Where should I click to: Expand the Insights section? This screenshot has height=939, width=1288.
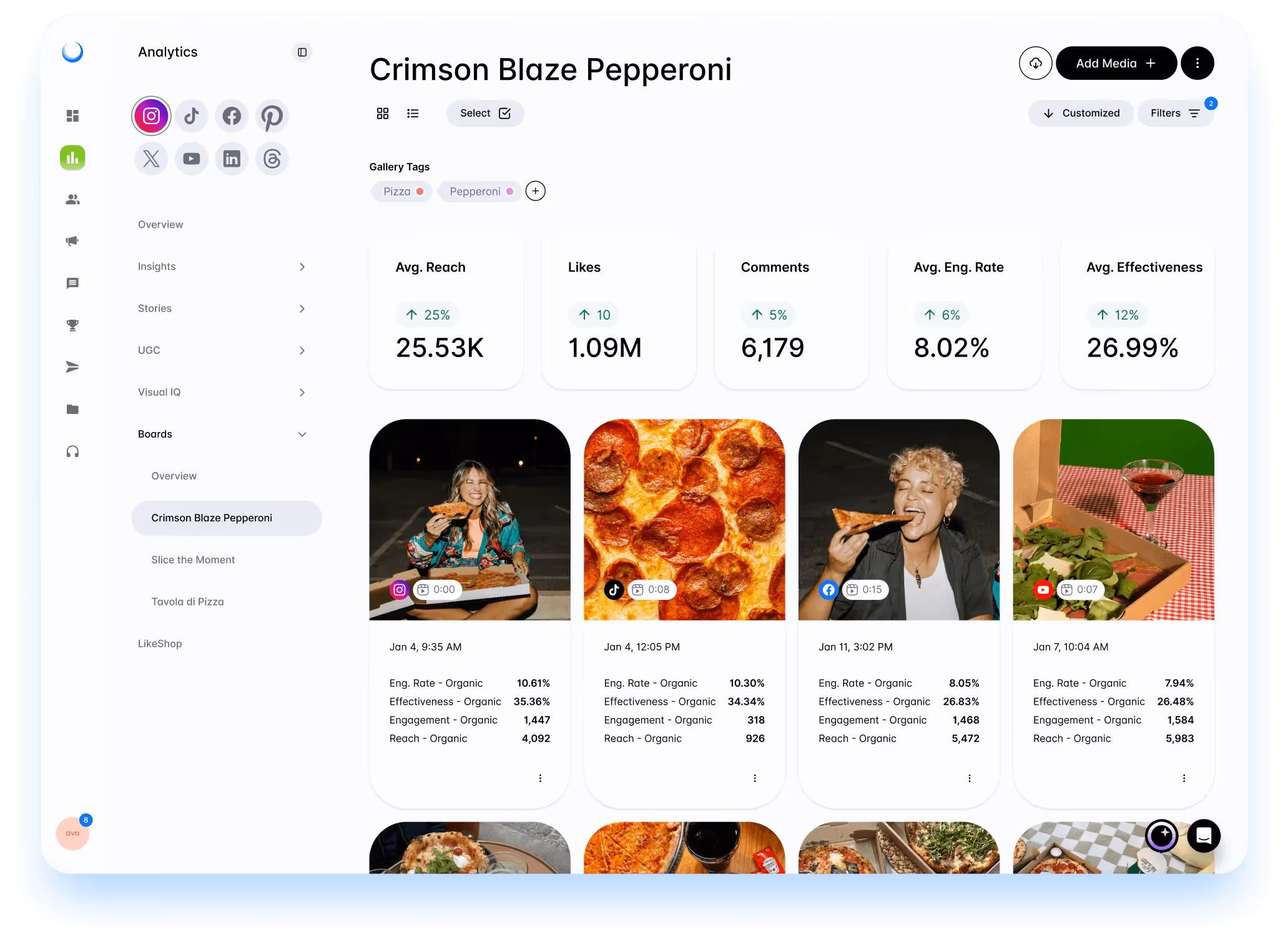302,267
